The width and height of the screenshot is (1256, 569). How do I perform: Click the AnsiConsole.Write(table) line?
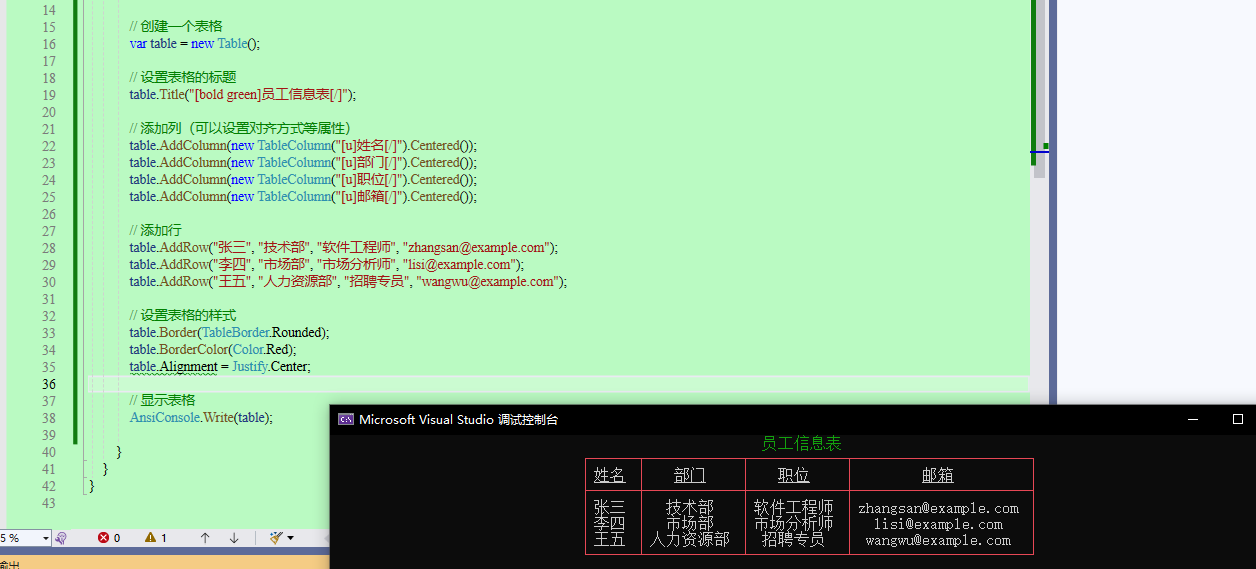[x=201, y=418]
